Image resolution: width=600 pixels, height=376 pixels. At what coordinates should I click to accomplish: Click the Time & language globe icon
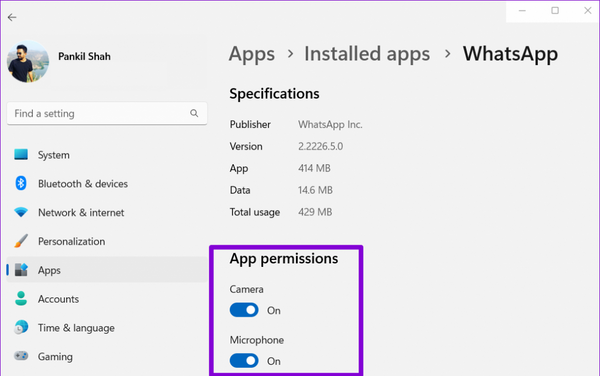21,327
